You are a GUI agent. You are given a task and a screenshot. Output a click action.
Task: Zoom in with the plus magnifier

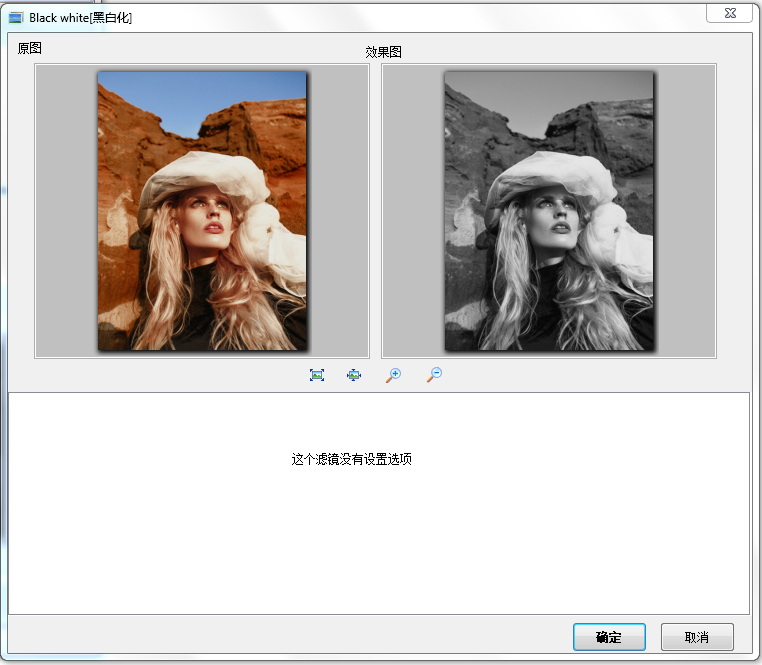coord(393,375)
